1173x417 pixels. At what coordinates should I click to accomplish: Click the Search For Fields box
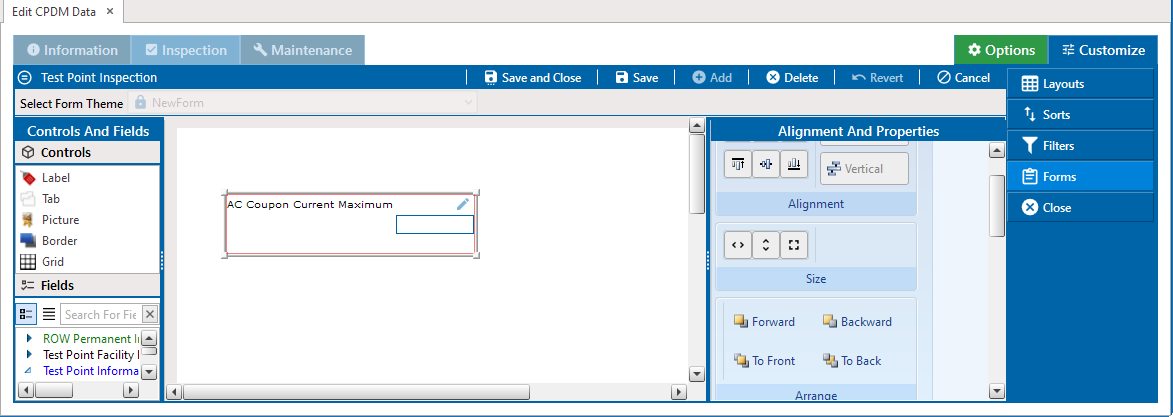100,314
